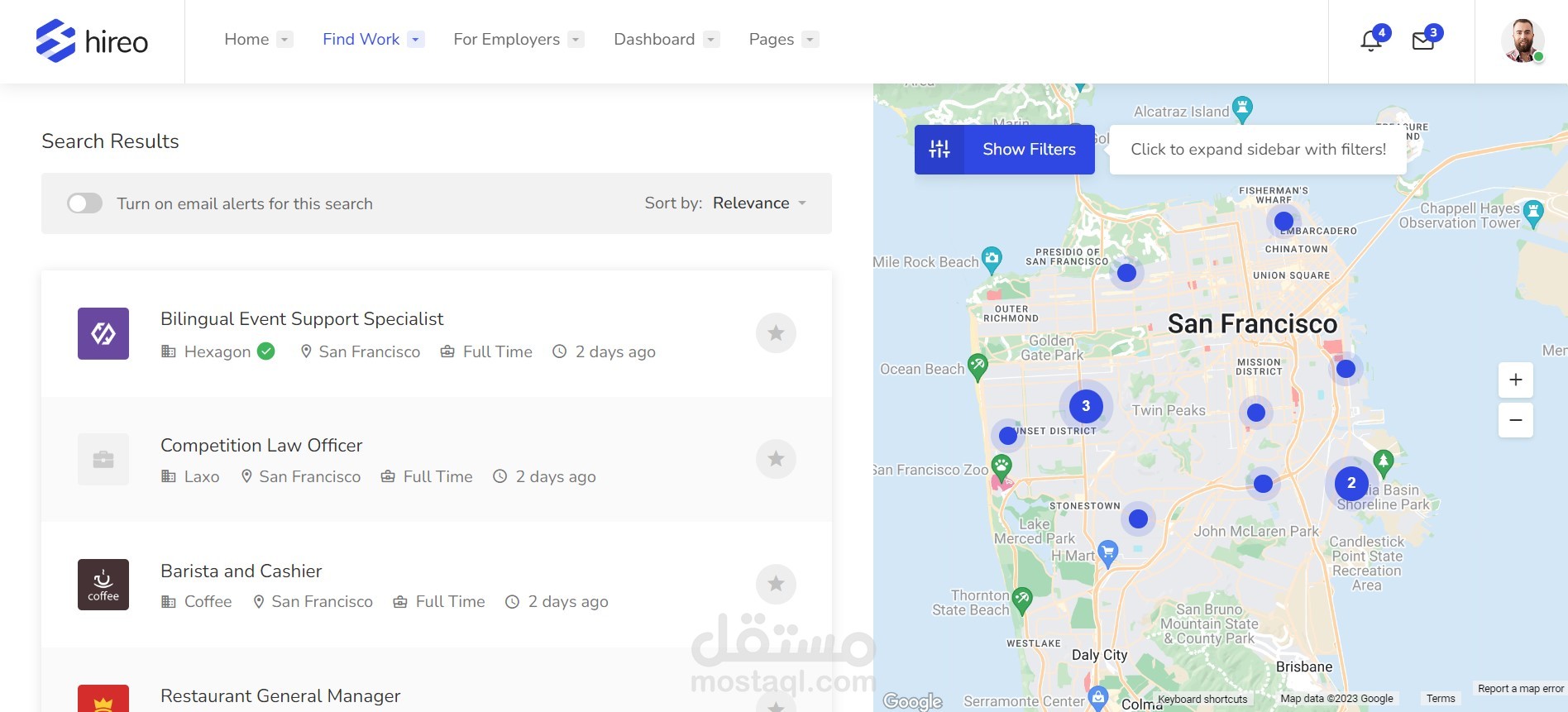Zoom in on the map
The width and height of the screenshot is (1568, 712).
[1516, 380]
